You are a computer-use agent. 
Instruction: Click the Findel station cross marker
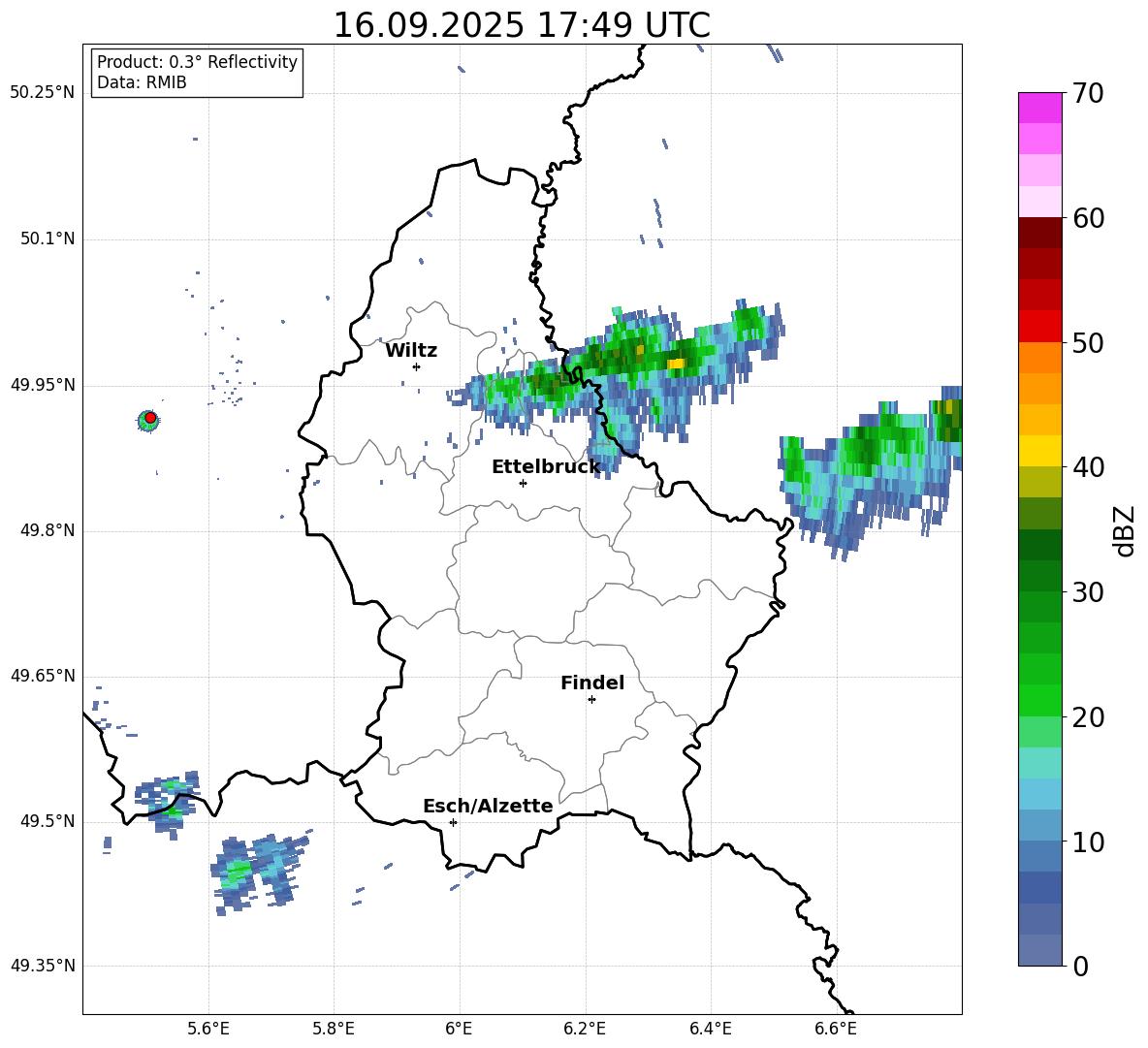click(x=591, y=700)
